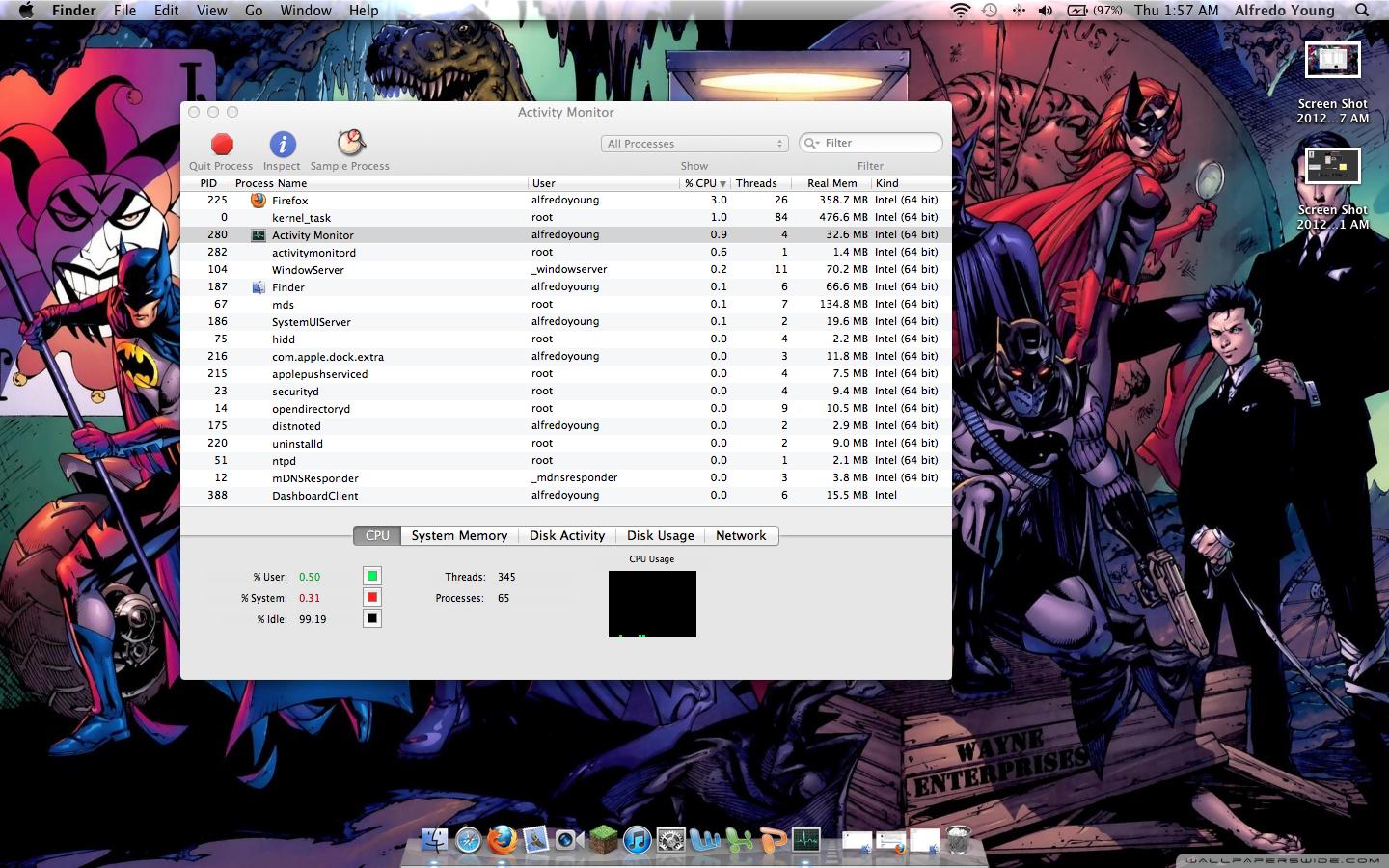1389x868 pixels.
Task: Select the Screen Shot 2012...1 AM desktop file
Action: point(1332,190)
